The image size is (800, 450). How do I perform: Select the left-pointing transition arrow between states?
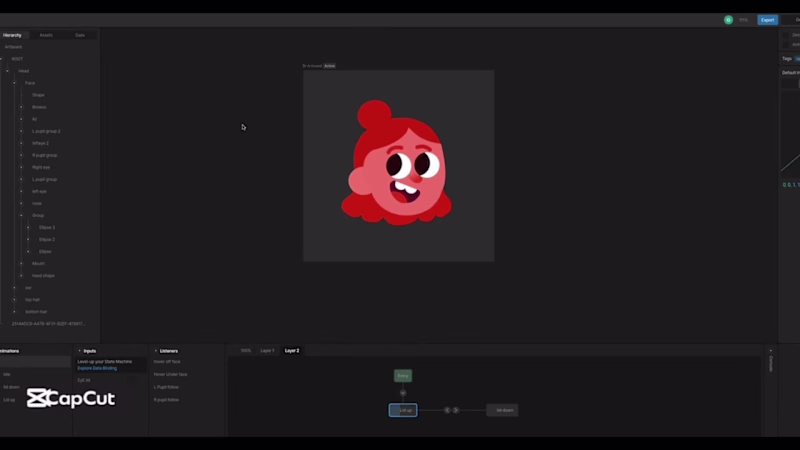(x=447, y=410)
